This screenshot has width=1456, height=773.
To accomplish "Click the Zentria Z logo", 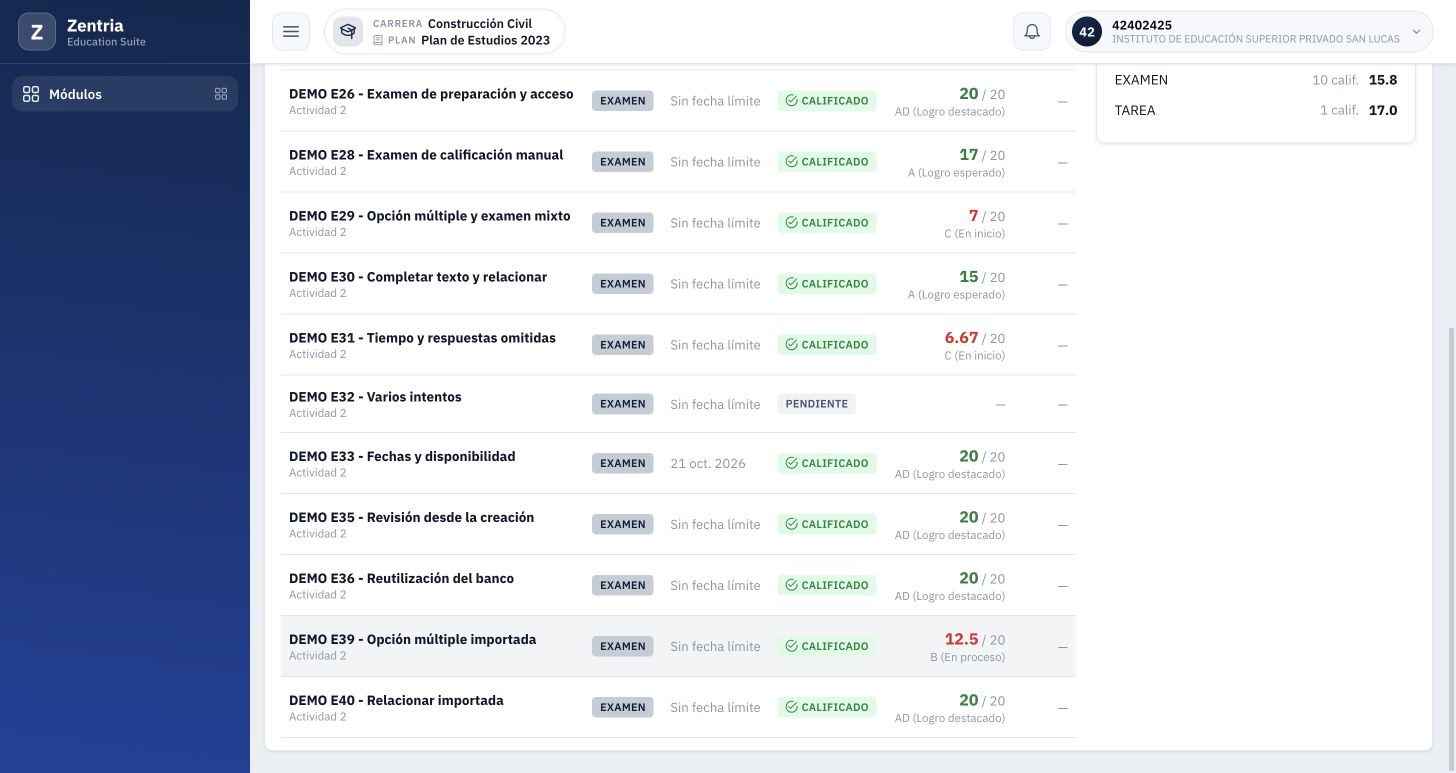I will (37, 32).
